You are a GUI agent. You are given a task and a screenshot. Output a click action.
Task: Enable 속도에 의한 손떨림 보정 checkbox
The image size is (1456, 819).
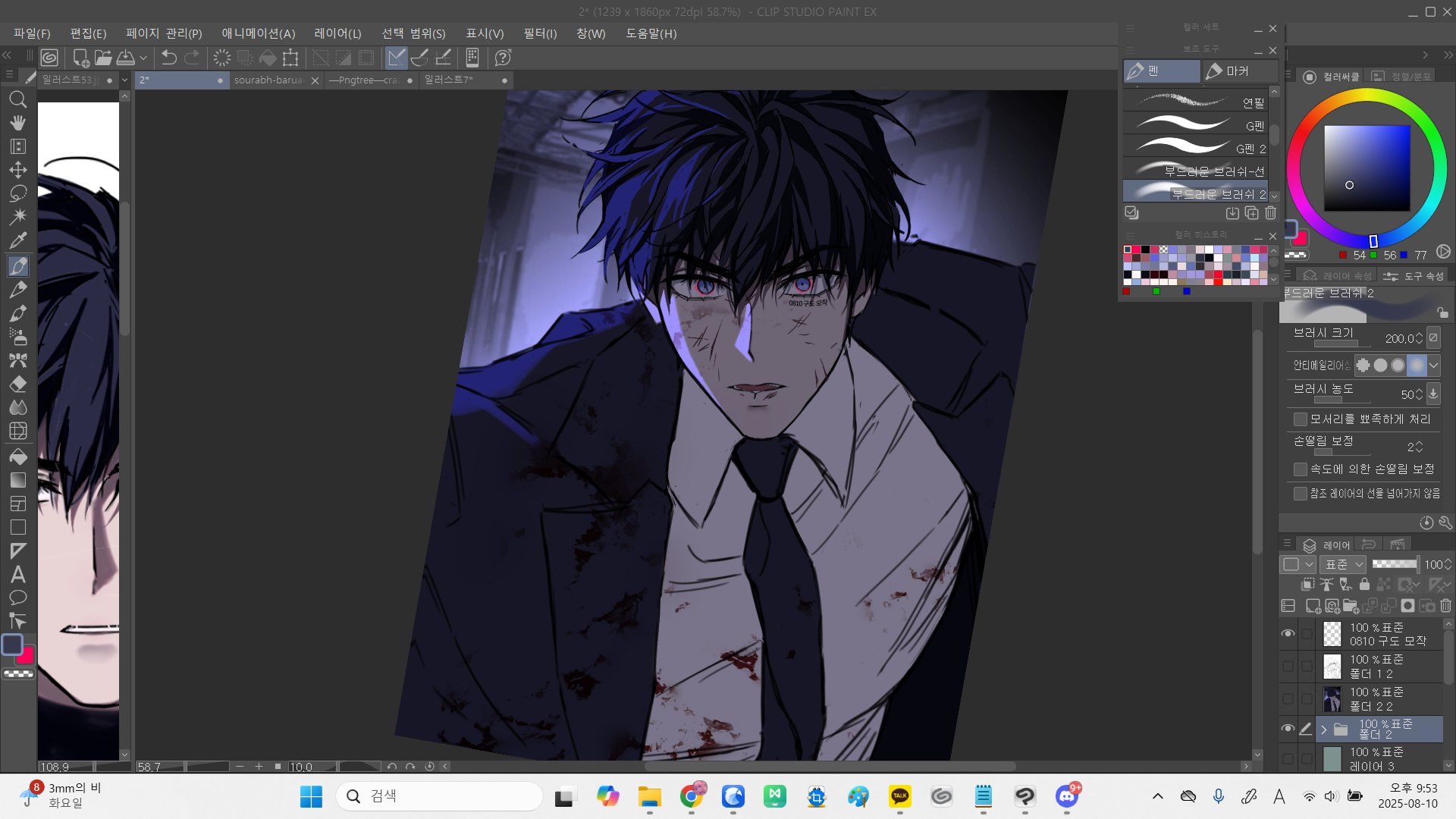[1301, 469]
